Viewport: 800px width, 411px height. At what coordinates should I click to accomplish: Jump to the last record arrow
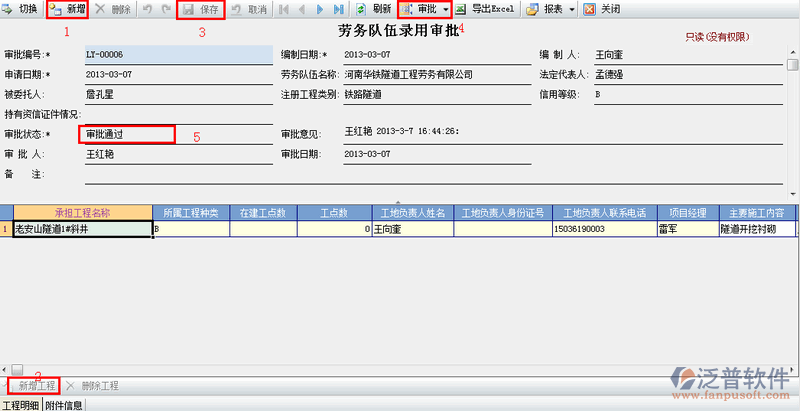point(338,9)
